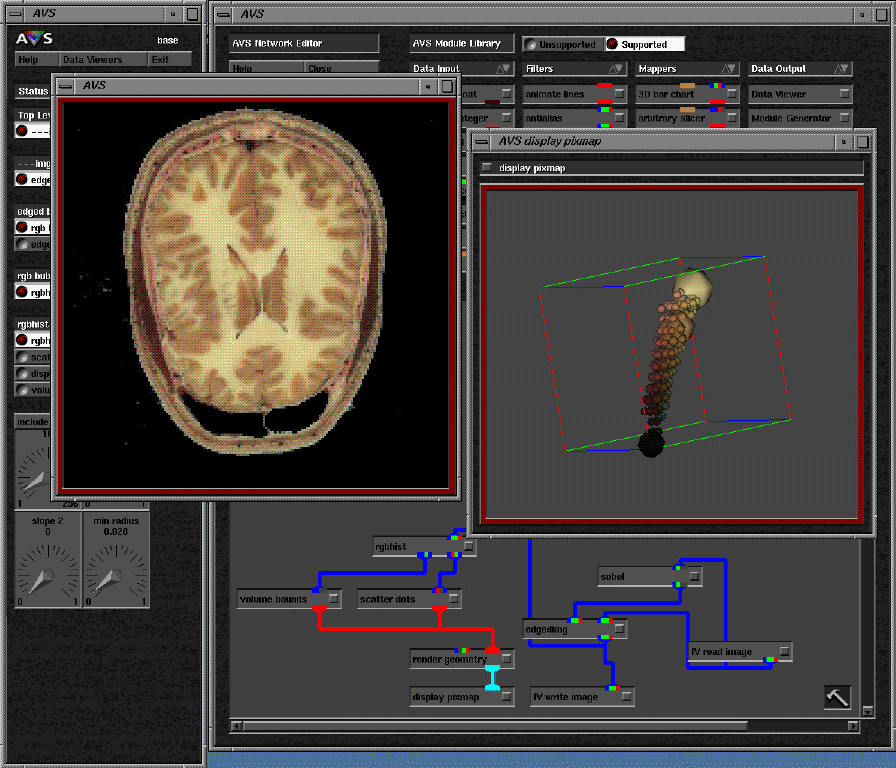The width and height of the screenshot is (896, 768).
Task: Click the min radius dial
Action: click(117, 574)
